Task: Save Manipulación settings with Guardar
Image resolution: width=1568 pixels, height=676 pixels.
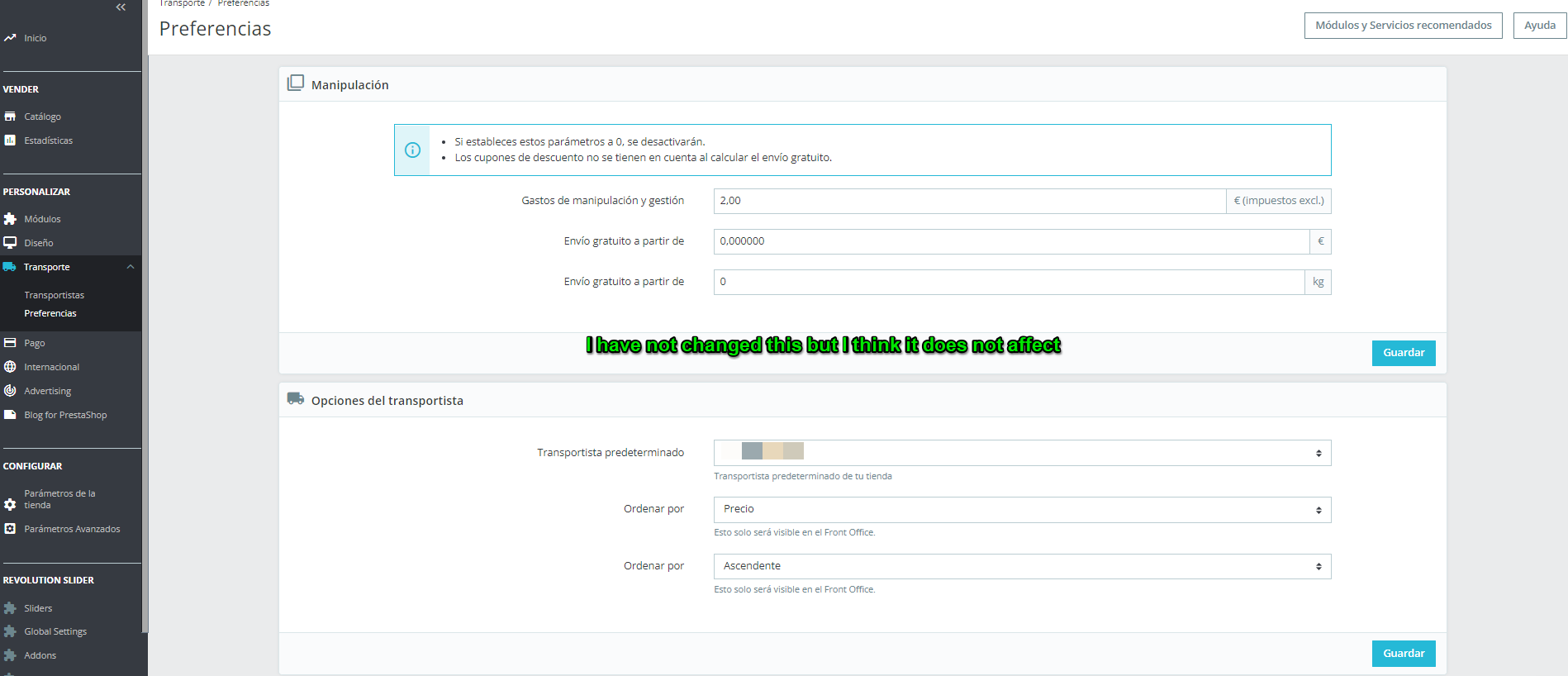Action: [1404, 353]
